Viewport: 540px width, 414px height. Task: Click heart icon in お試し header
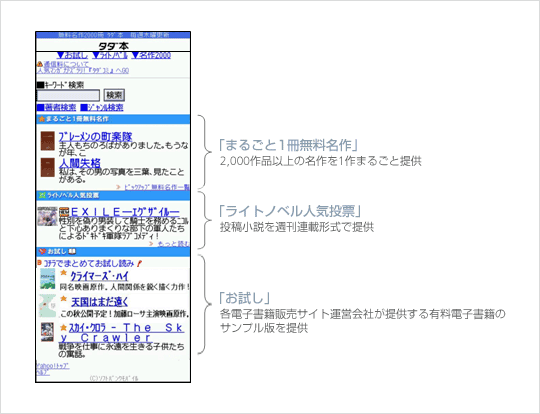coord(42,251)
